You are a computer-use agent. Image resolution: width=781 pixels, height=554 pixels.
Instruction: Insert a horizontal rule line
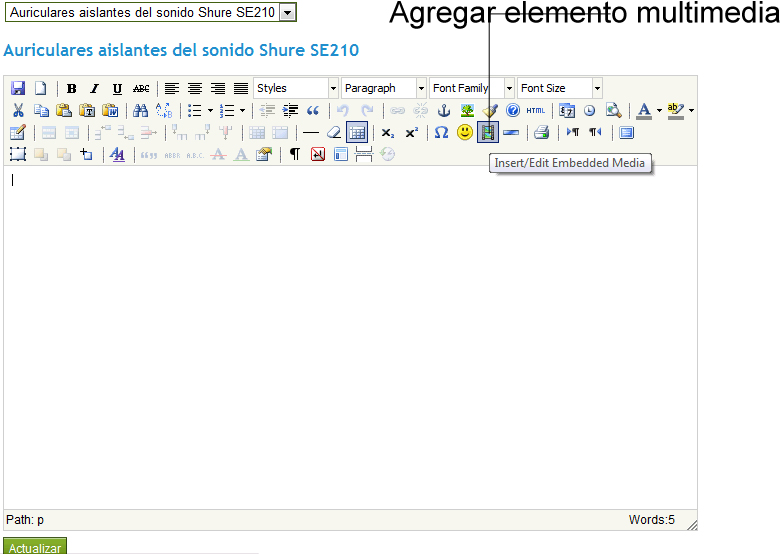tap(311, 133)
